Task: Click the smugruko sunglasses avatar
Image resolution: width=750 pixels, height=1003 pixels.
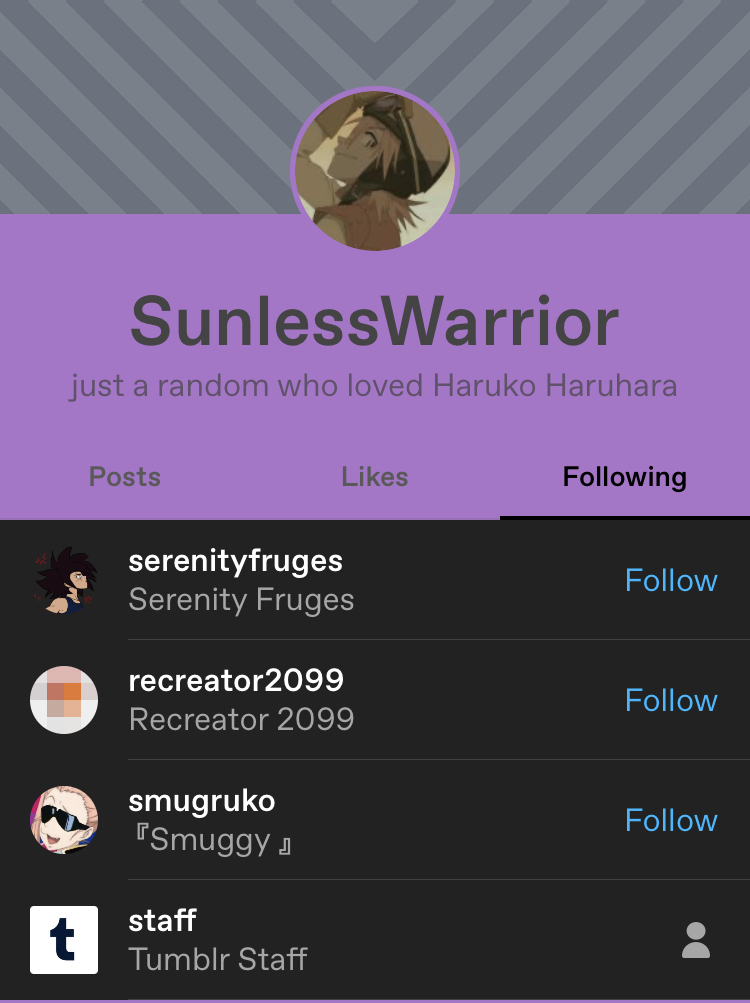Action: click(64, 820)
